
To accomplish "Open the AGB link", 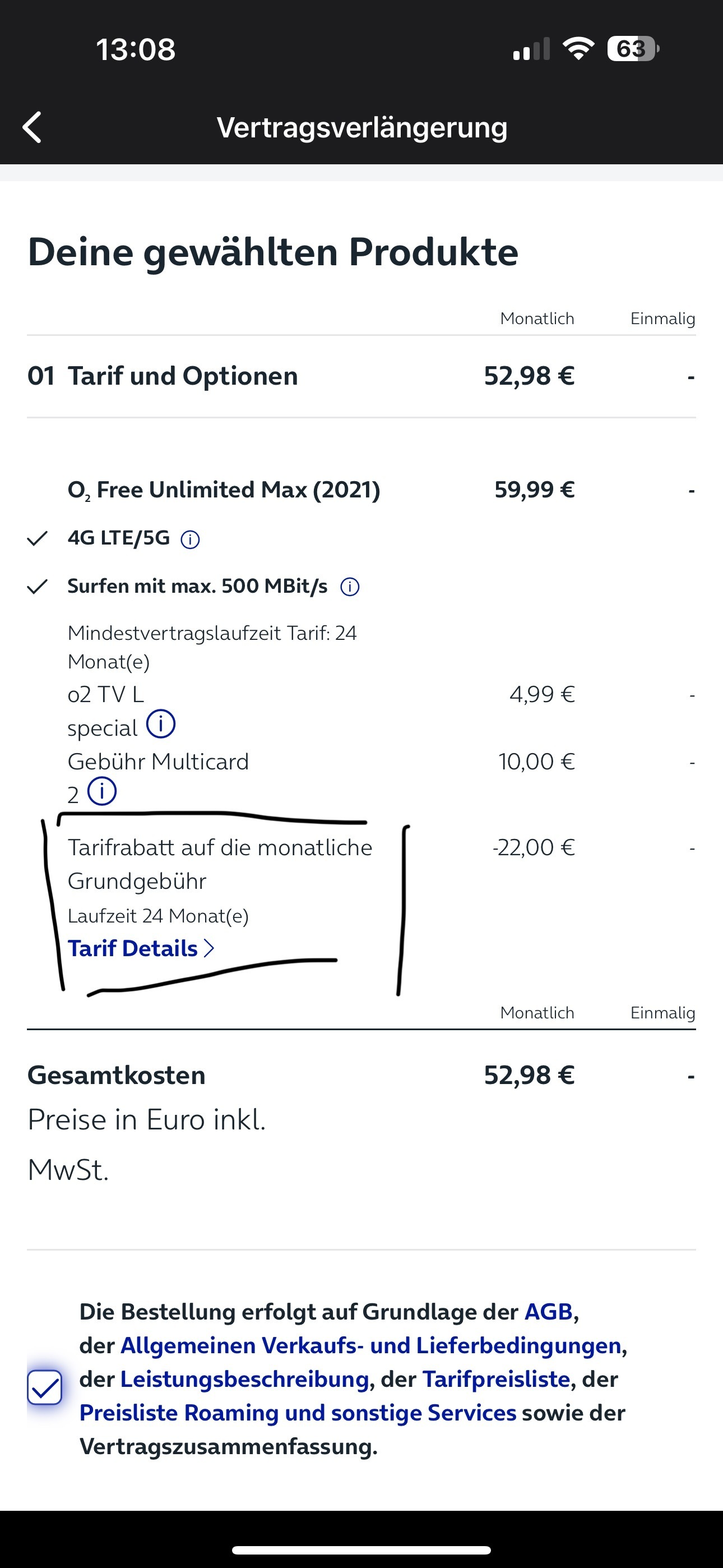I will coord(549,1312).
